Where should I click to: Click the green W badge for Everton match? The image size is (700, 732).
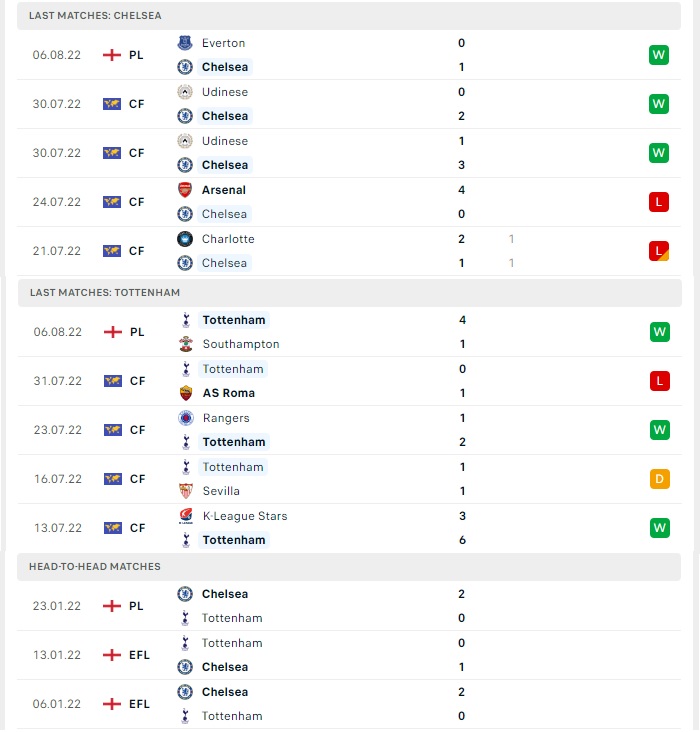click(658, 55)
